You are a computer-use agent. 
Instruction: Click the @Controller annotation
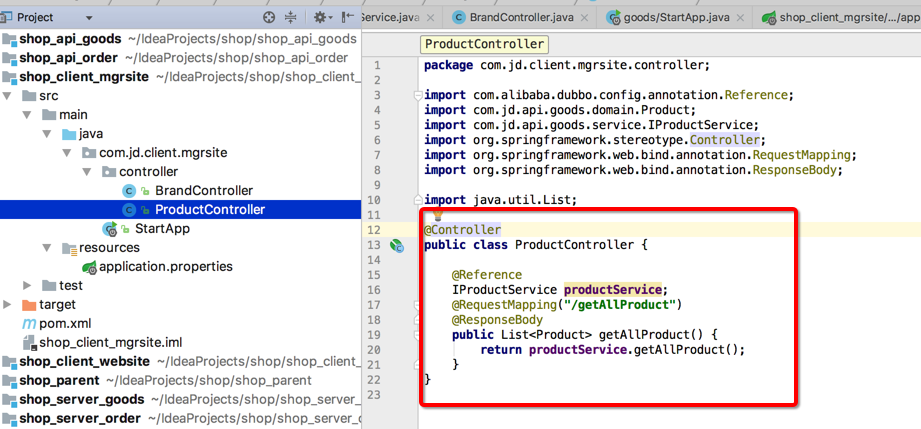[462, 230]
